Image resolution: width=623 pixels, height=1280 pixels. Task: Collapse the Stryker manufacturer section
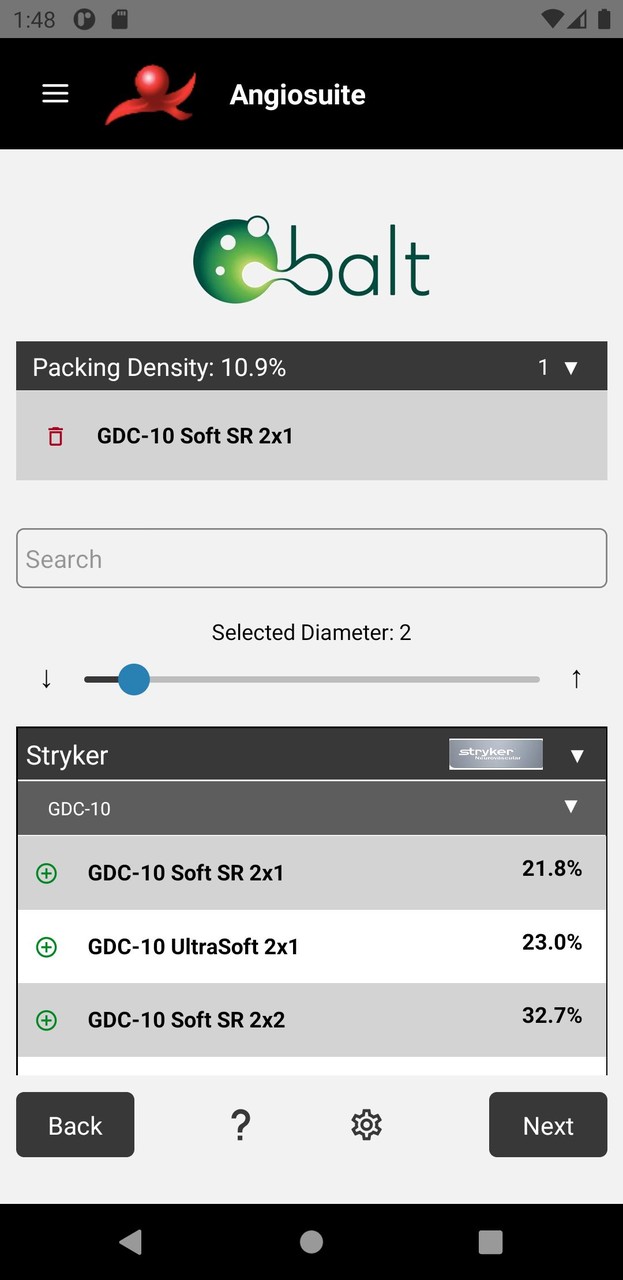pos(577,756)
